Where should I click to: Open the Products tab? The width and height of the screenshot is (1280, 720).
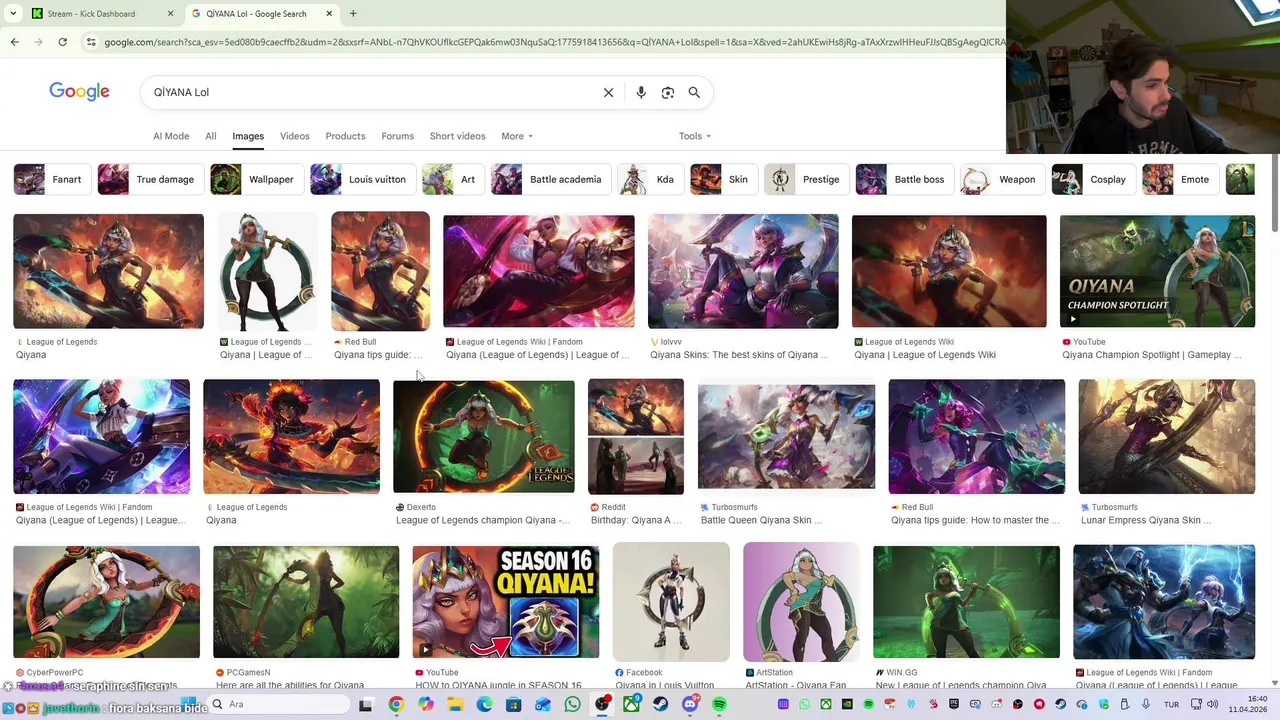click(x=345, y=136)
